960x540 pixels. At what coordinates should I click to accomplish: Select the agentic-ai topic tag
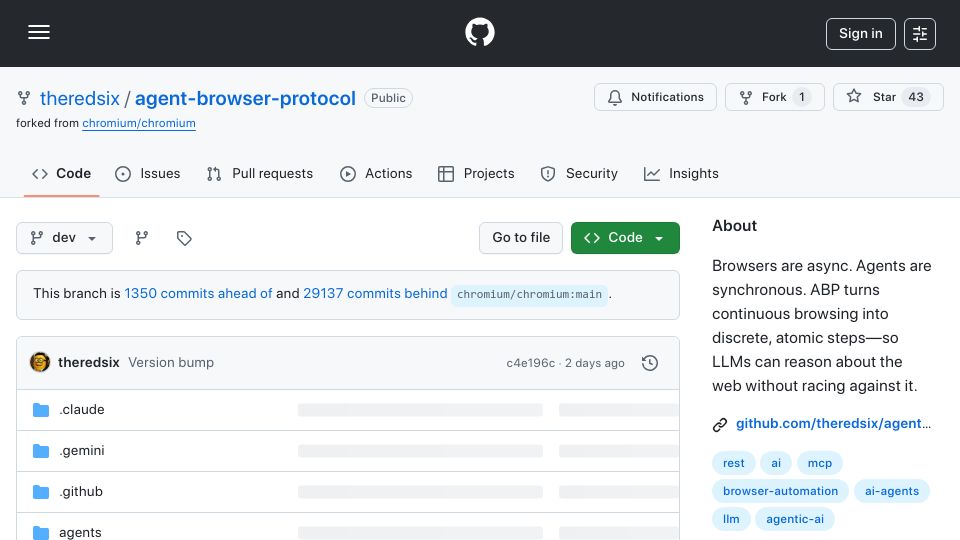coord(795,519)
